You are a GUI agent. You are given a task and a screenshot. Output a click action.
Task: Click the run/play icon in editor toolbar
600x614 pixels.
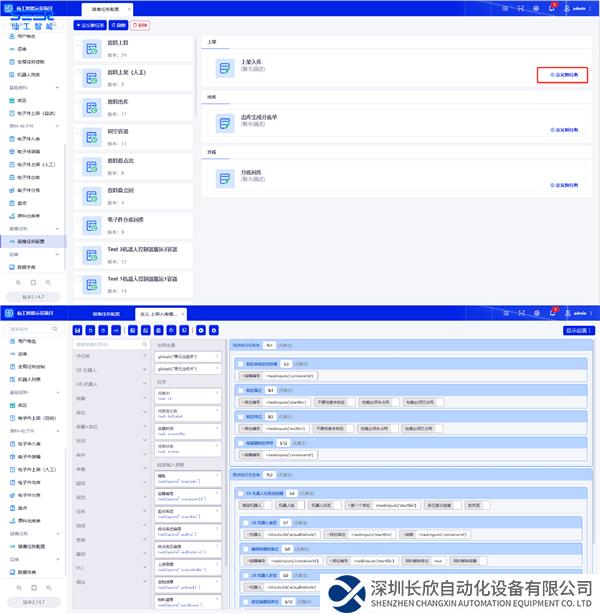[x=201, y=329]
